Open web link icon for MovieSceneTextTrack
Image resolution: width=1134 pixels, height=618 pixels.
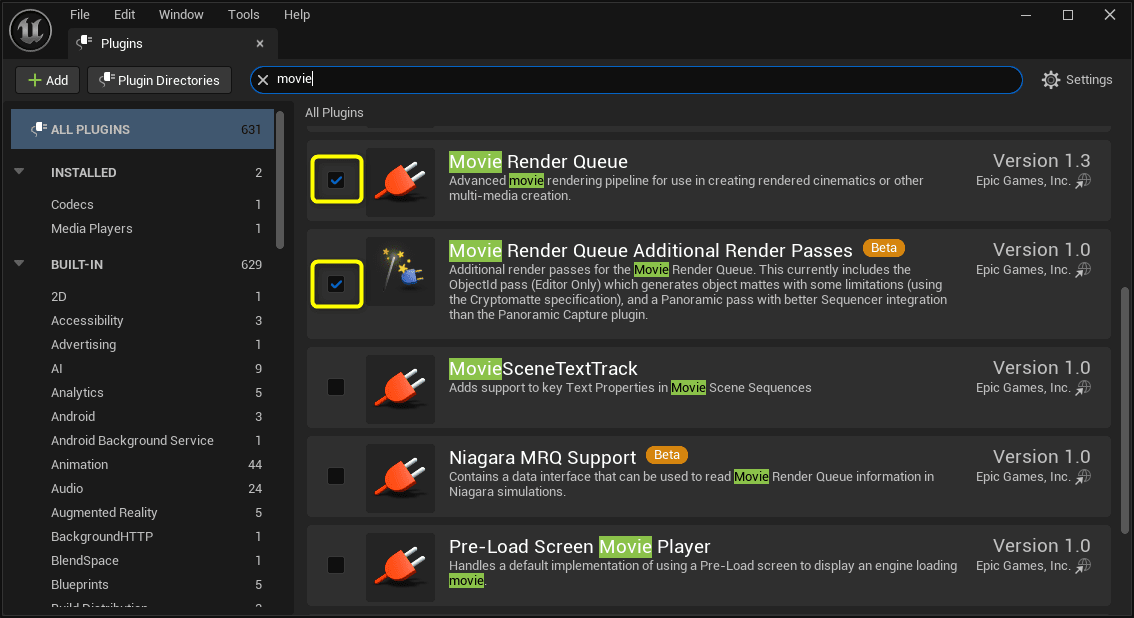coord(1083,387)
